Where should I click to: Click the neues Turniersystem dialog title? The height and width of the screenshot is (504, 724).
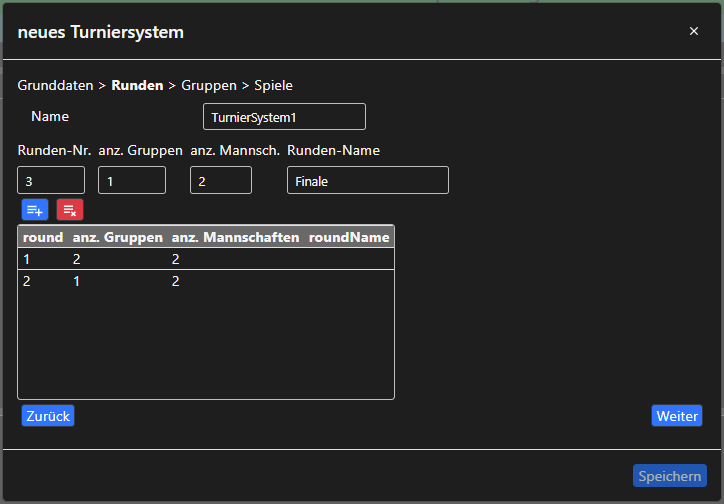(101, 32)
